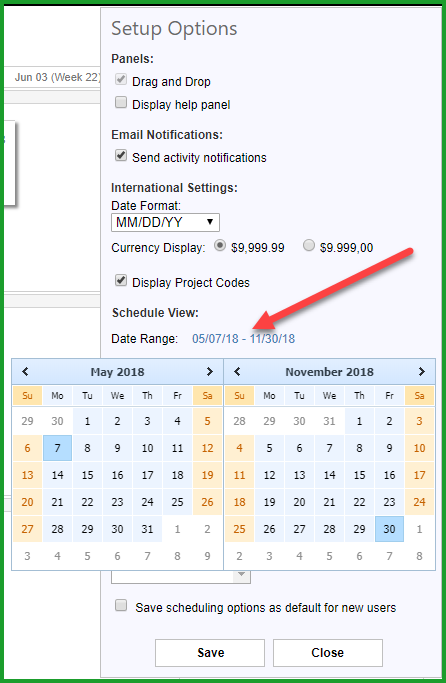The height and width of the screenshot is (683, 446).
Task: Go to next month on November 2018 calendar
Action: pyautogui.click(x=422, y=372)
